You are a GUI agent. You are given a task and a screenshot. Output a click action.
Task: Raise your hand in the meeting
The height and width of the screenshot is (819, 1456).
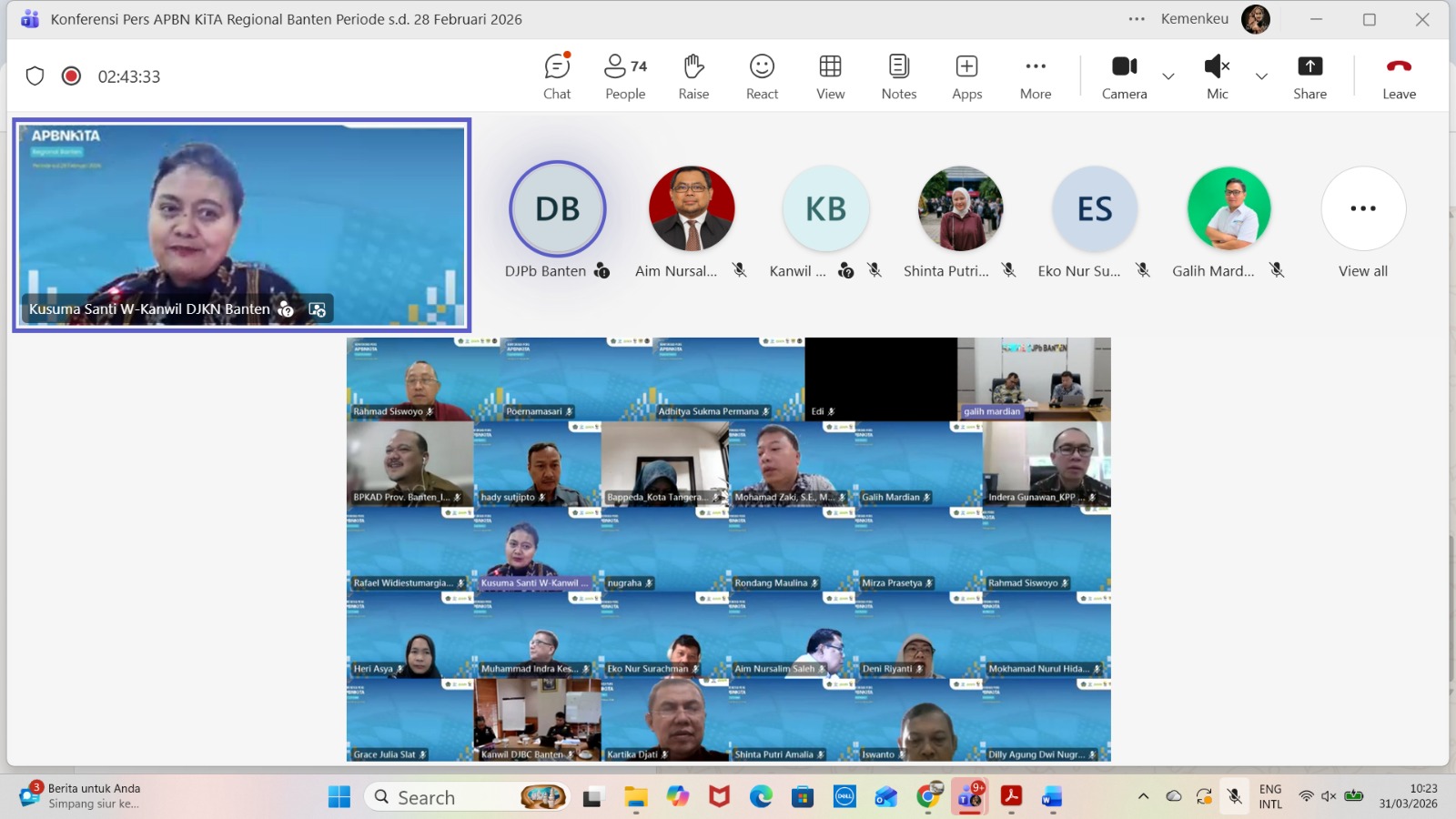[693, 76]
